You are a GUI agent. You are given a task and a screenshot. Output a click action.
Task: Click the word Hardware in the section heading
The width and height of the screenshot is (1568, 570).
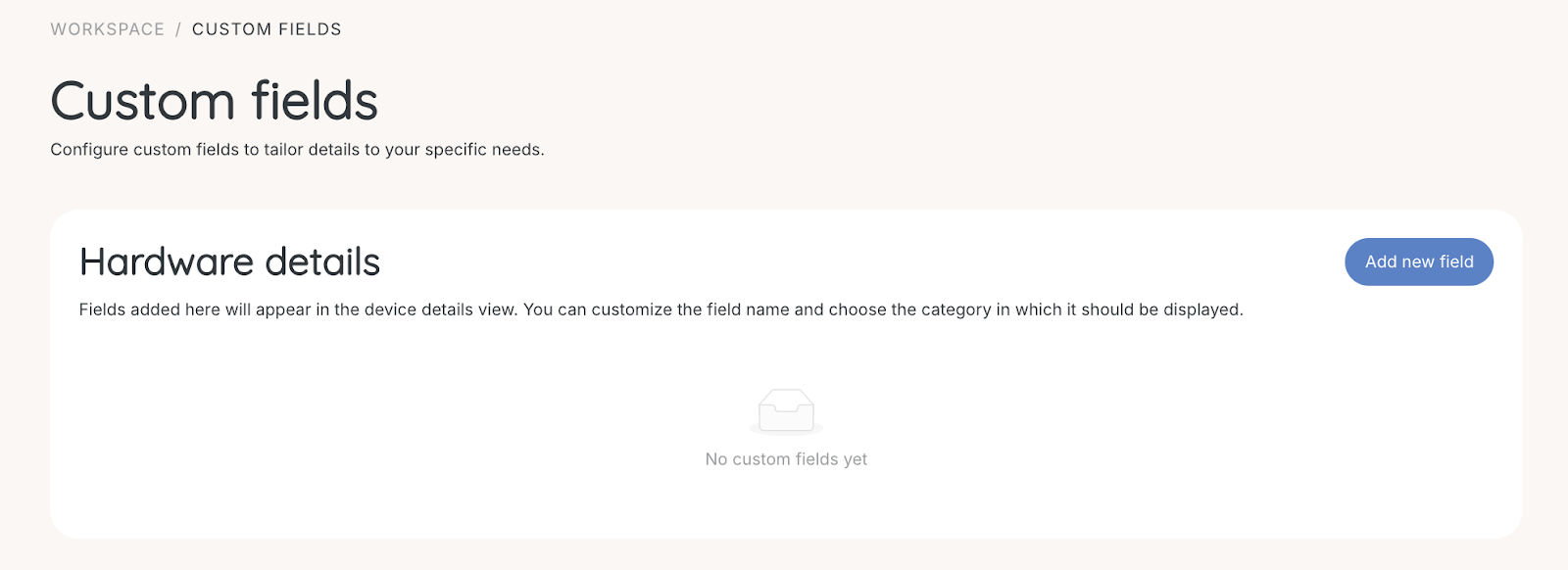coord(167,261)
